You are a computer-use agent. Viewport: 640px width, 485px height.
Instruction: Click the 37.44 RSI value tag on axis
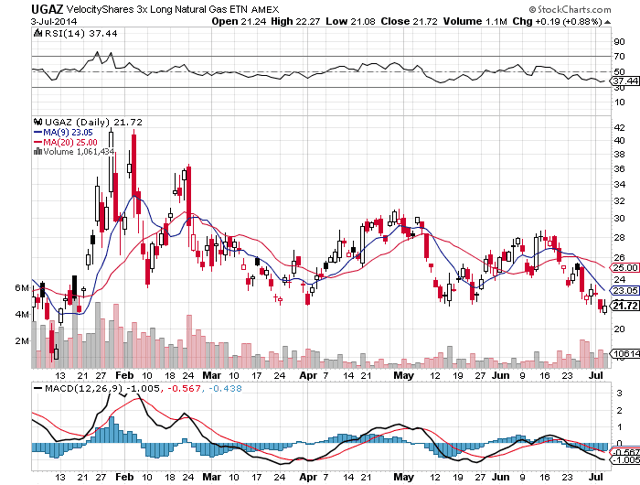pos(625,81)
